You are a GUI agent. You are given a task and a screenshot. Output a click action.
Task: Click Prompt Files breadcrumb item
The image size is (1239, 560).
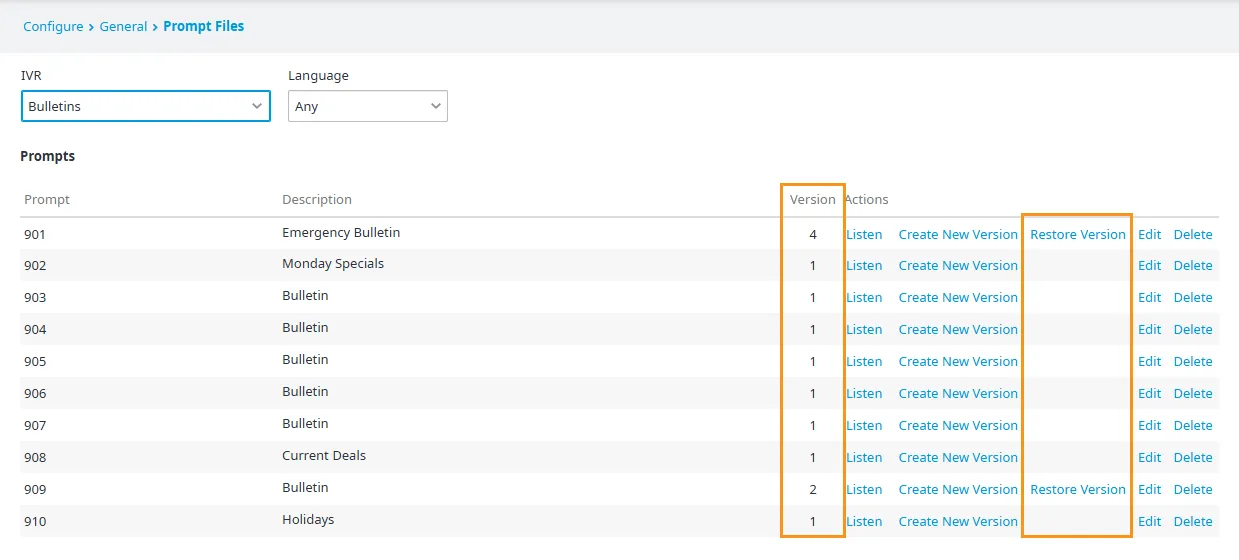tap(203, 27)
